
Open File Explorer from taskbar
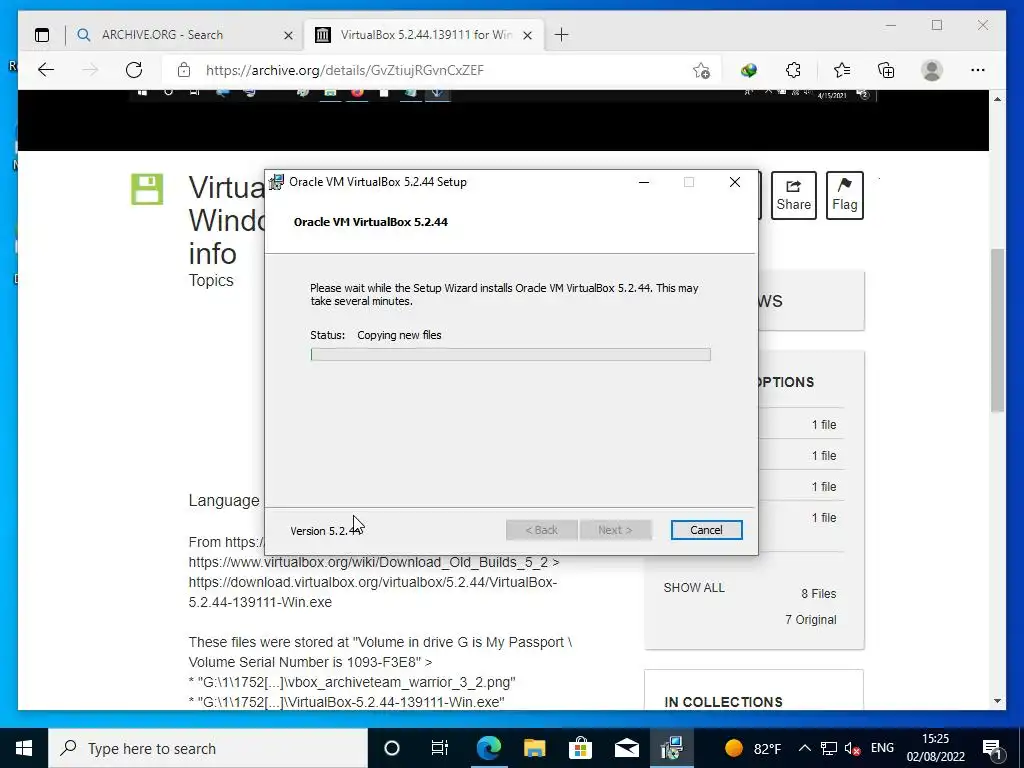point(534,748)
